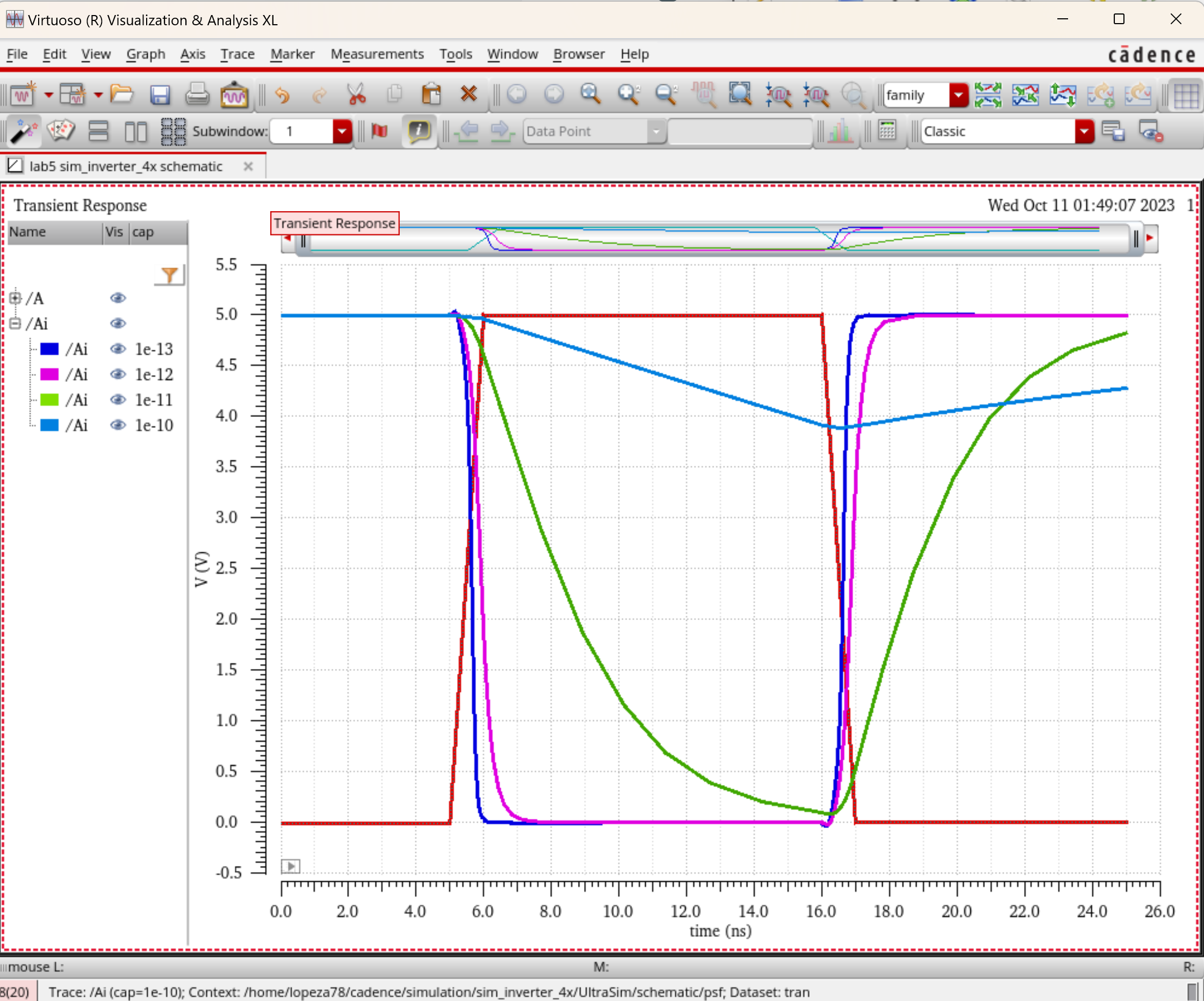The width and height of the screenshot is (1204, 1001).
Task: Click the Cut scissors icon
Action: pos(356,95)
